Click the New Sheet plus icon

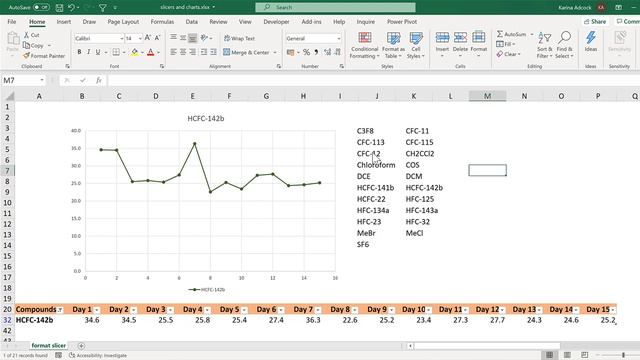pos(81,346)
